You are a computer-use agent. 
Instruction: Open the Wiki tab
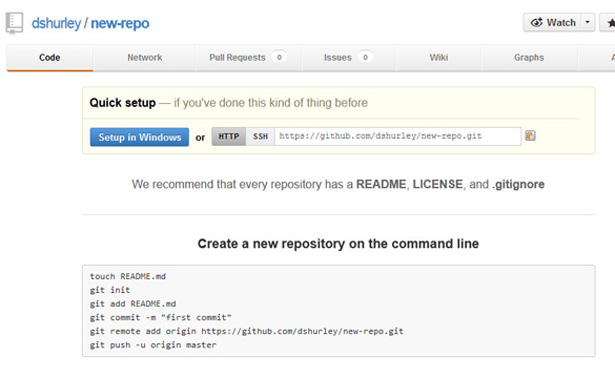439,58
